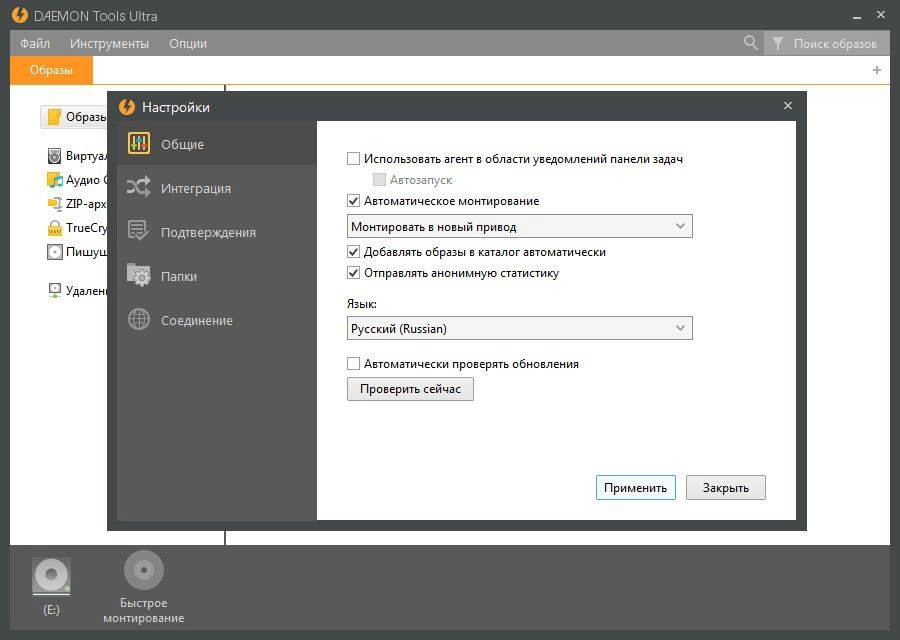Click the Проверить сейчас button
The height and width of the screenshot is (640, 900).
[x=410, y=389]
